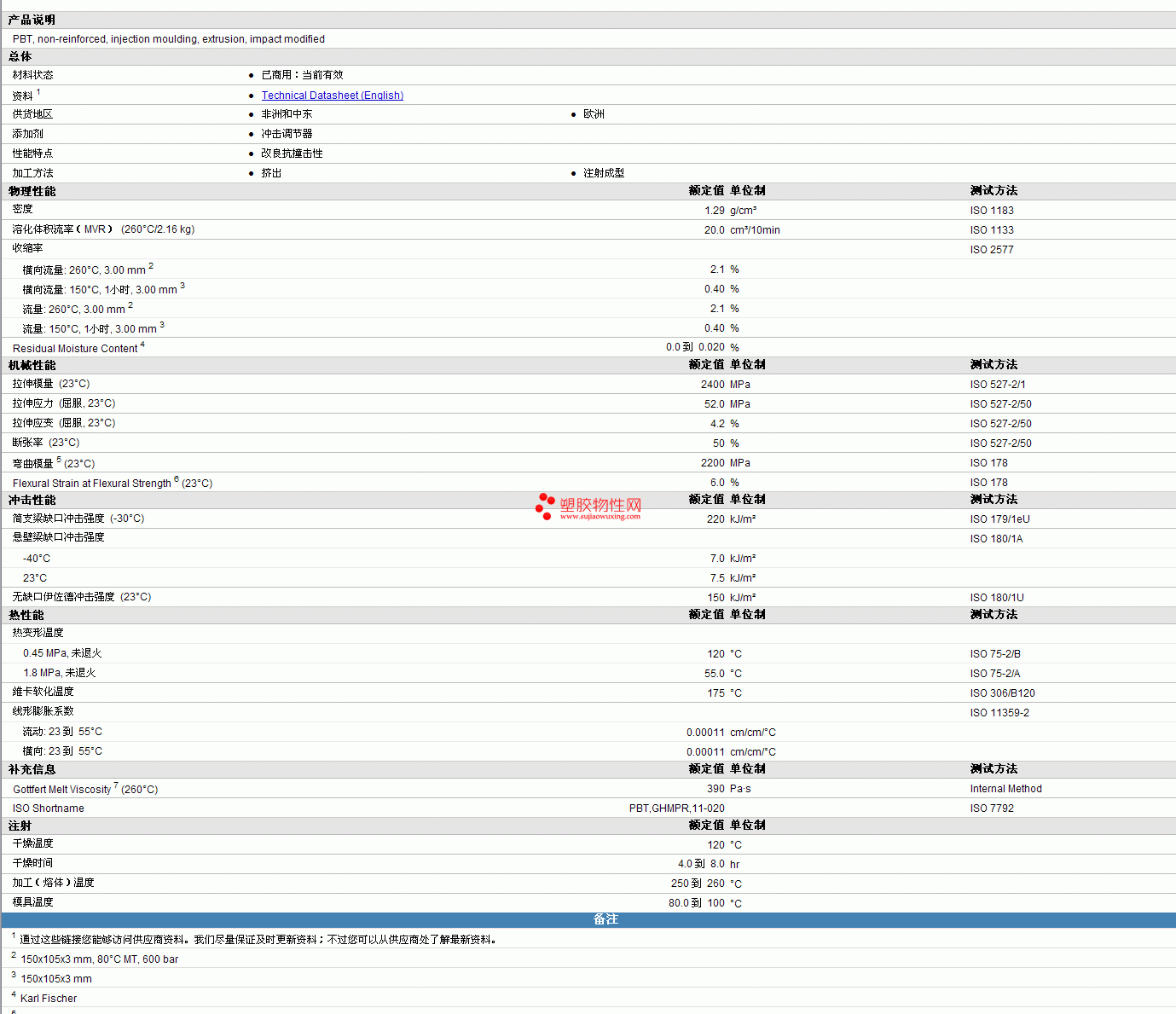Screen dimensions: 1176x1014
Task: Click the 机械性能 section heading
Action: 32,365
